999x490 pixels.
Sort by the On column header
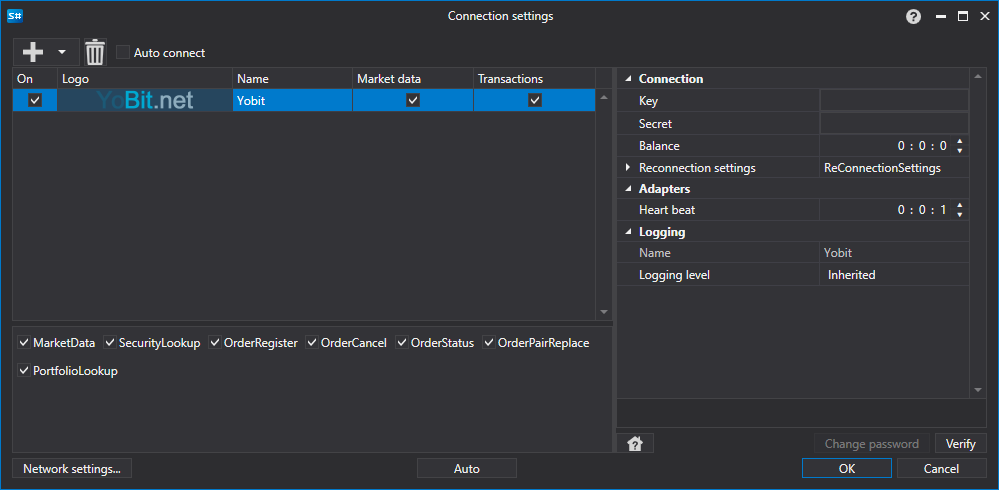point(35,79)
